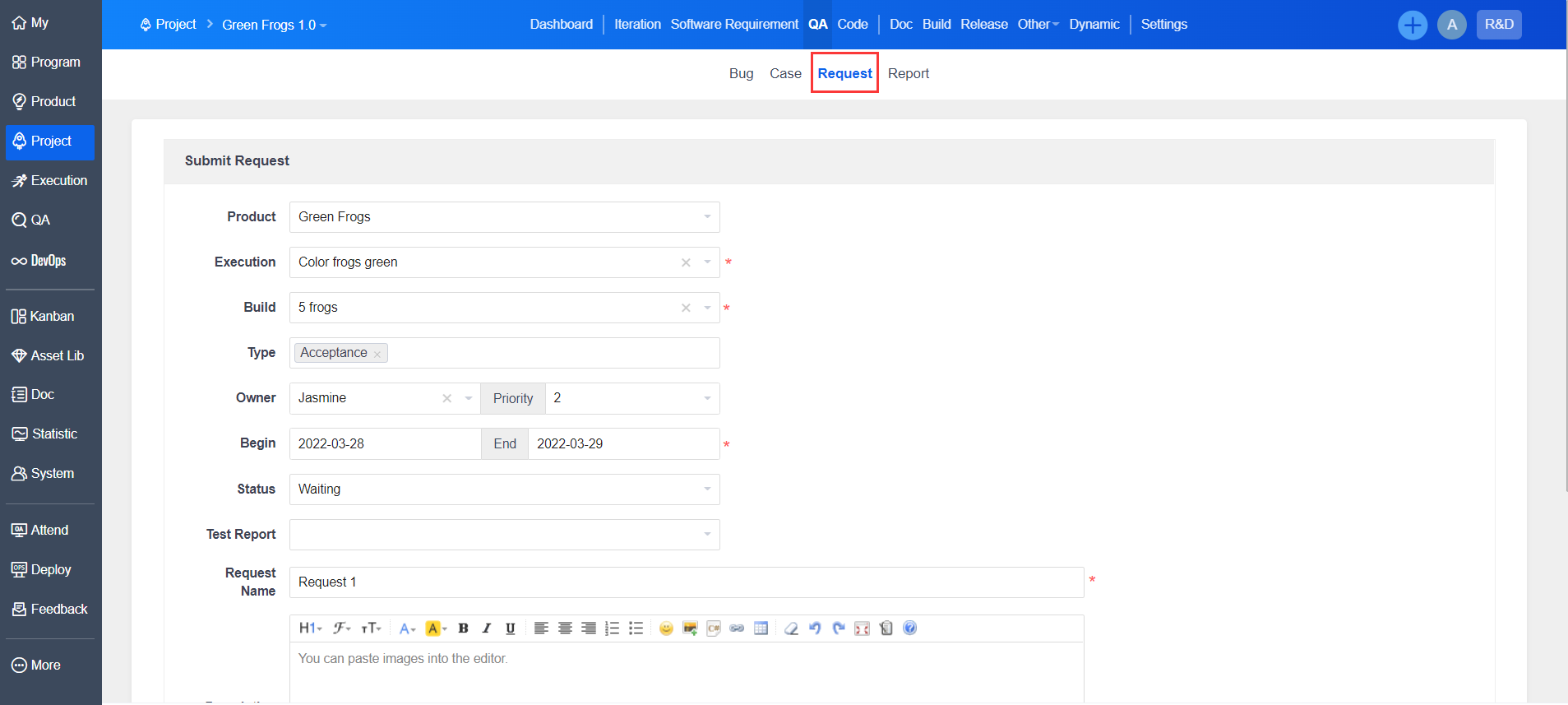Viewport: 1568px width, 705px height.
Task: Insert an ordered numbered list
Action: pos(613,628)
